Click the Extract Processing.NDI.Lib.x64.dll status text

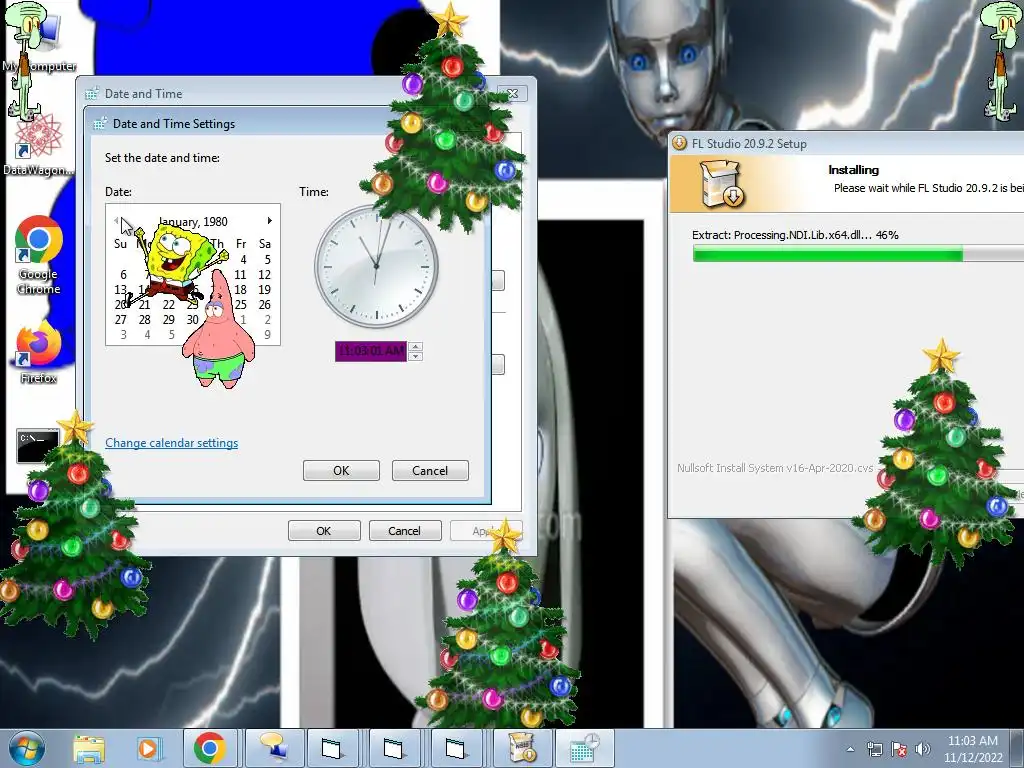pos(795,234)
